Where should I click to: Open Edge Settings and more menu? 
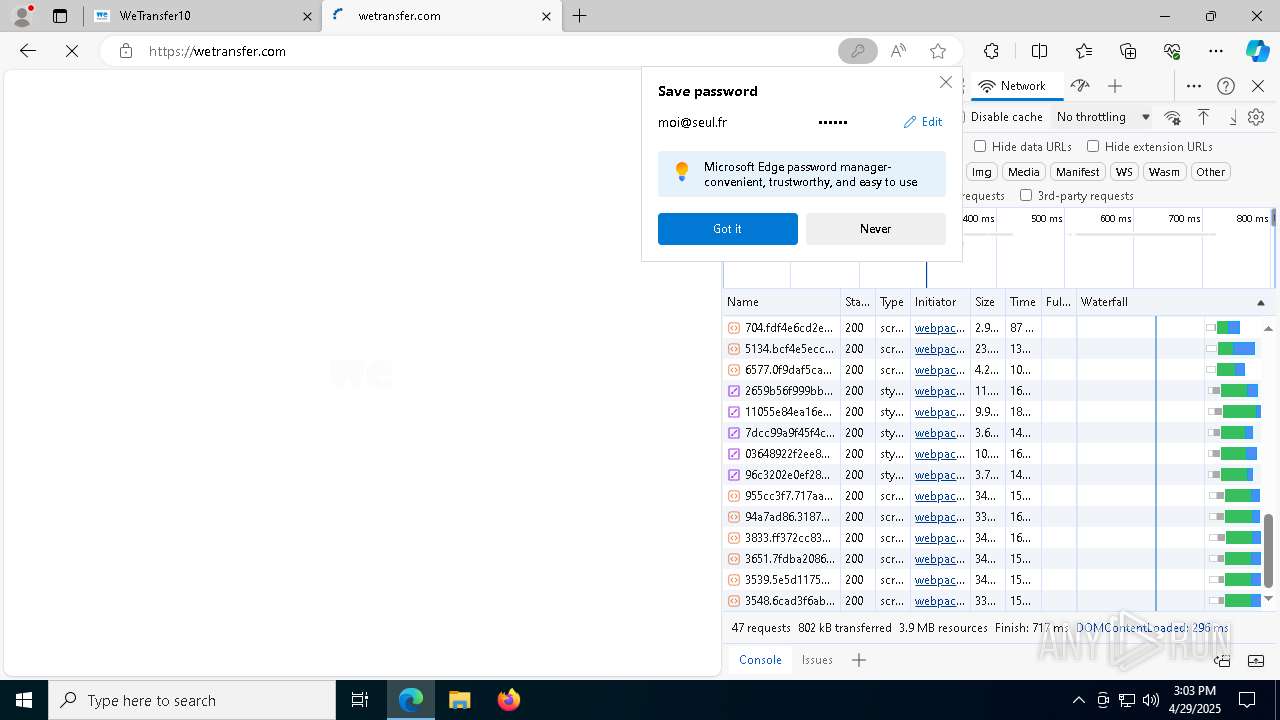click(x=1216, y=51)
